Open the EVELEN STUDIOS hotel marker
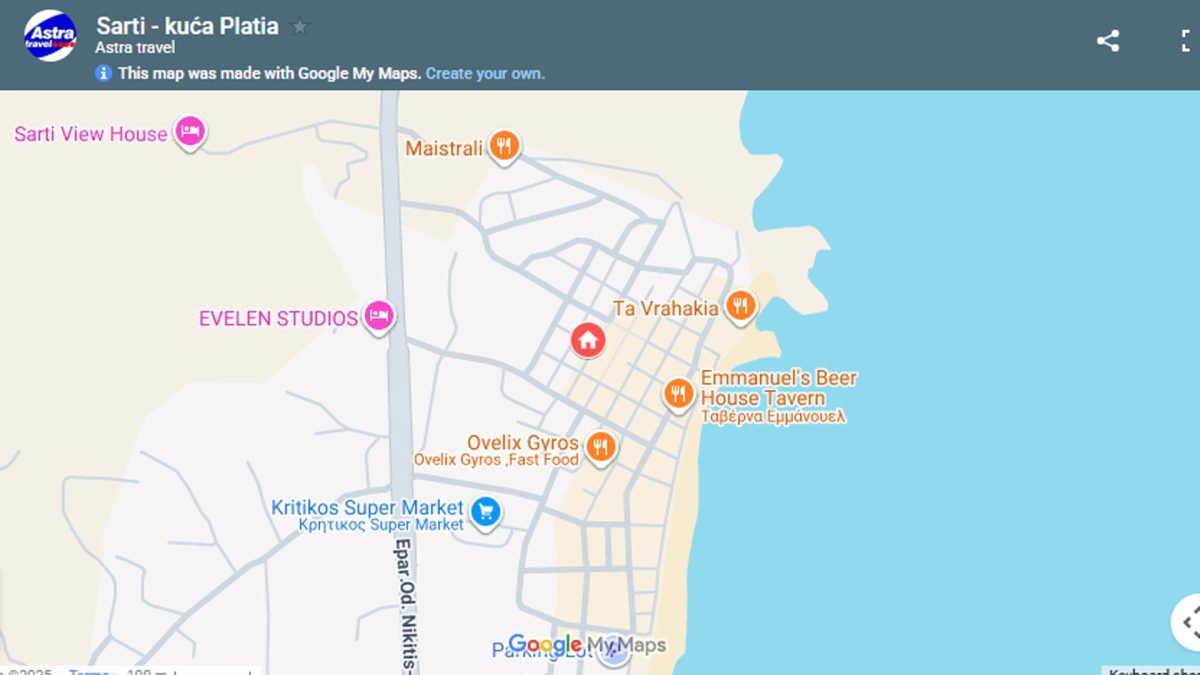The image size is (1200, 675). point(378,316)
